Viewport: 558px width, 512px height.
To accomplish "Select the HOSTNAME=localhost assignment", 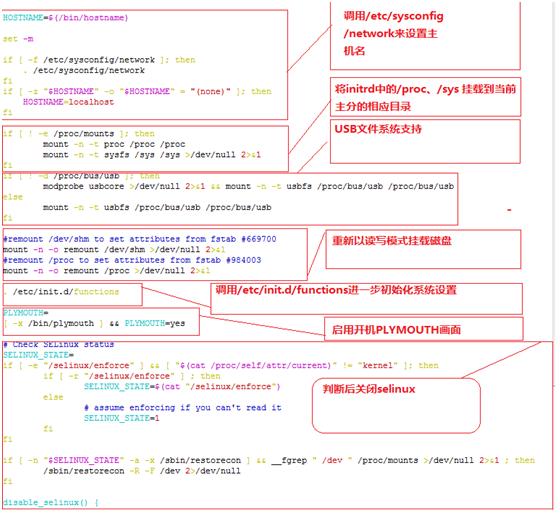I will pyautogui.click(x=68, y=102).
